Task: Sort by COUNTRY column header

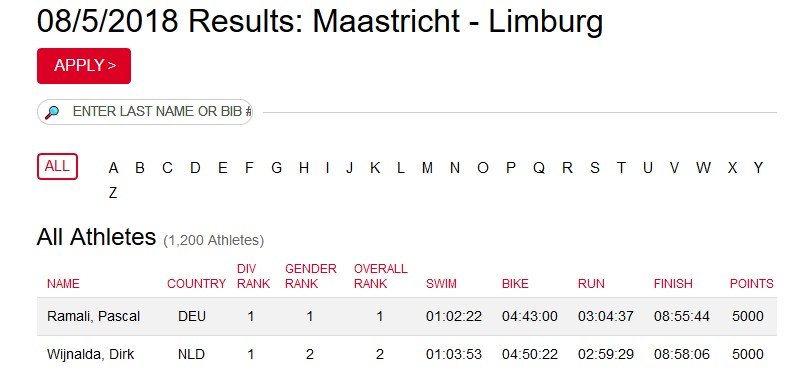Action: point(196,284)
